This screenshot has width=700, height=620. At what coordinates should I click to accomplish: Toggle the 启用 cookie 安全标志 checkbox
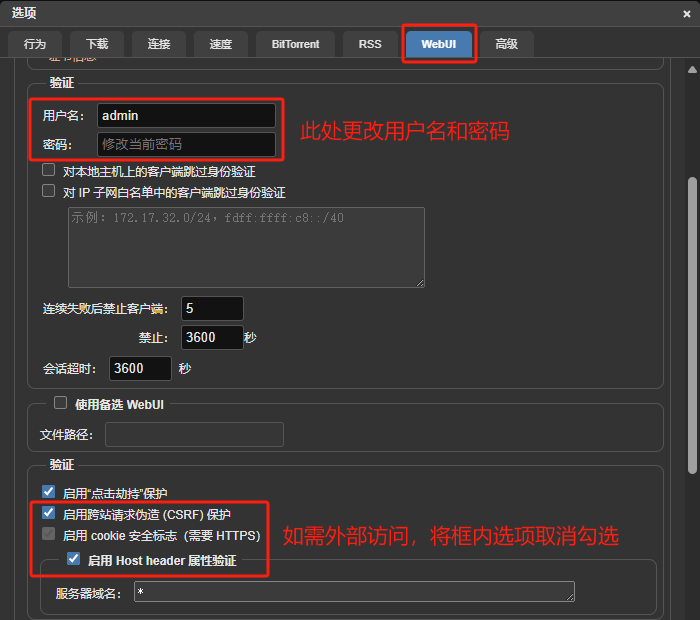48,534
